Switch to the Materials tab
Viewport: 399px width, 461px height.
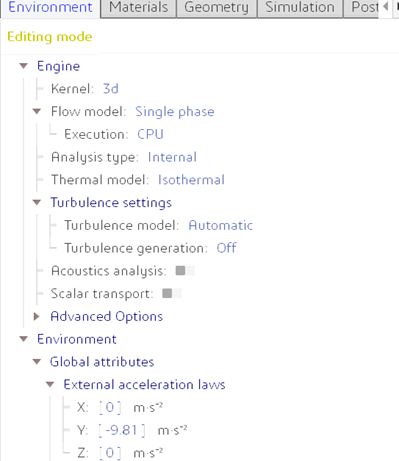coord(138,8)
